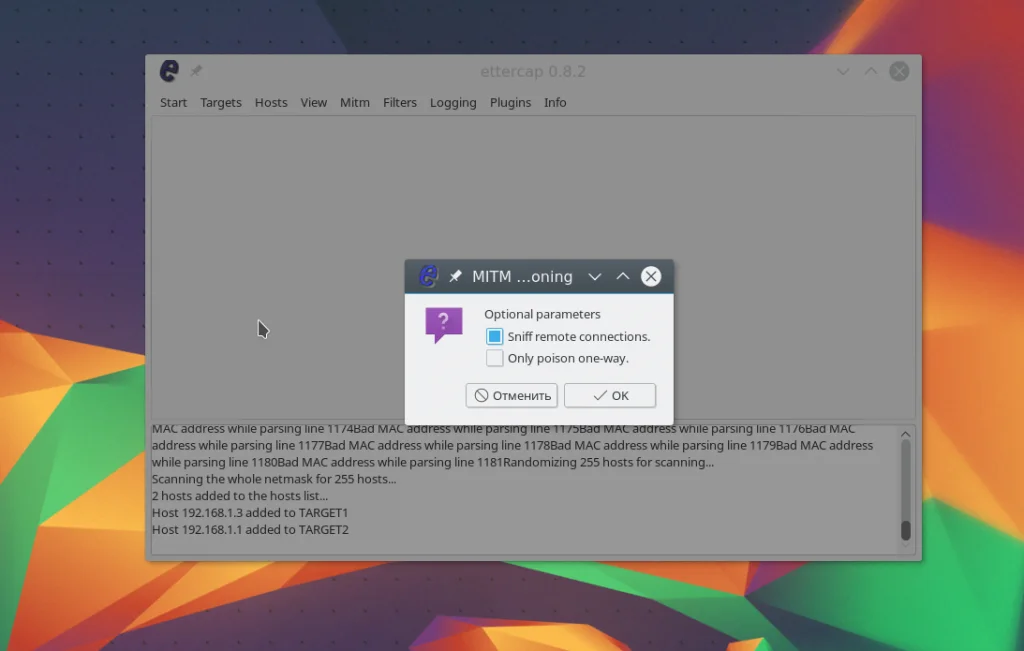Click the pin icon in ettercap main titlebar
This screenshot has width=1024, height=651.
coord(196,71)
